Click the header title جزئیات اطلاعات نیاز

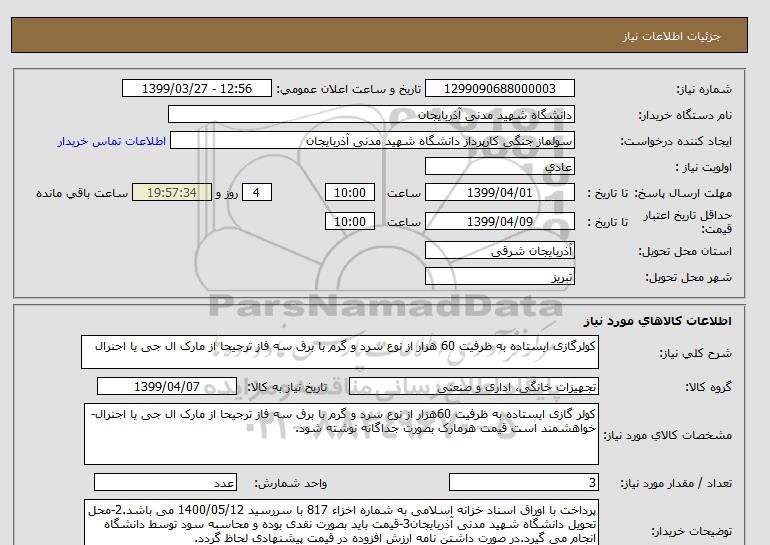[671, 36]
